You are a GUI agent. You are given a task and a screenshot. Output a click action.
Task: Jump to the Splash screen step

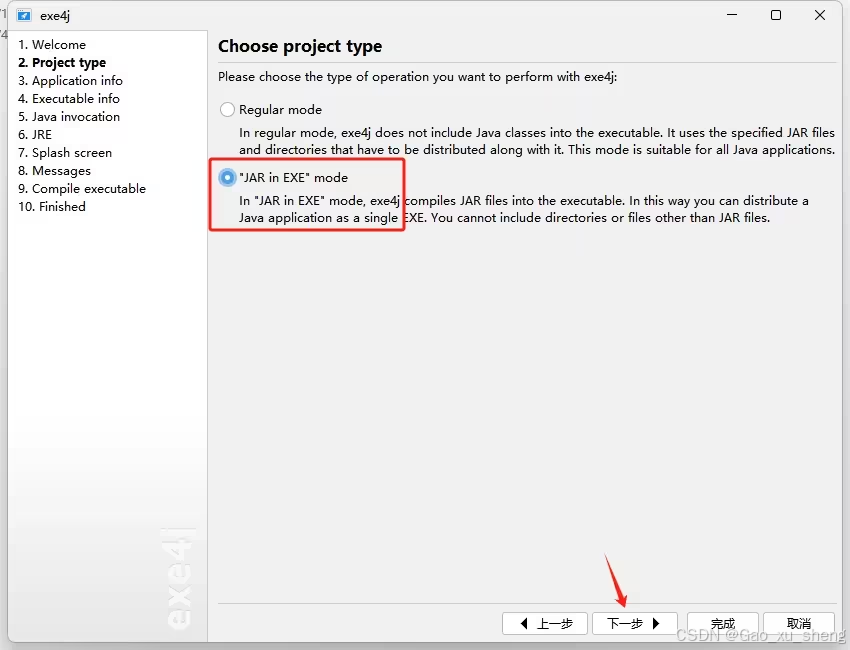[65, 152]
